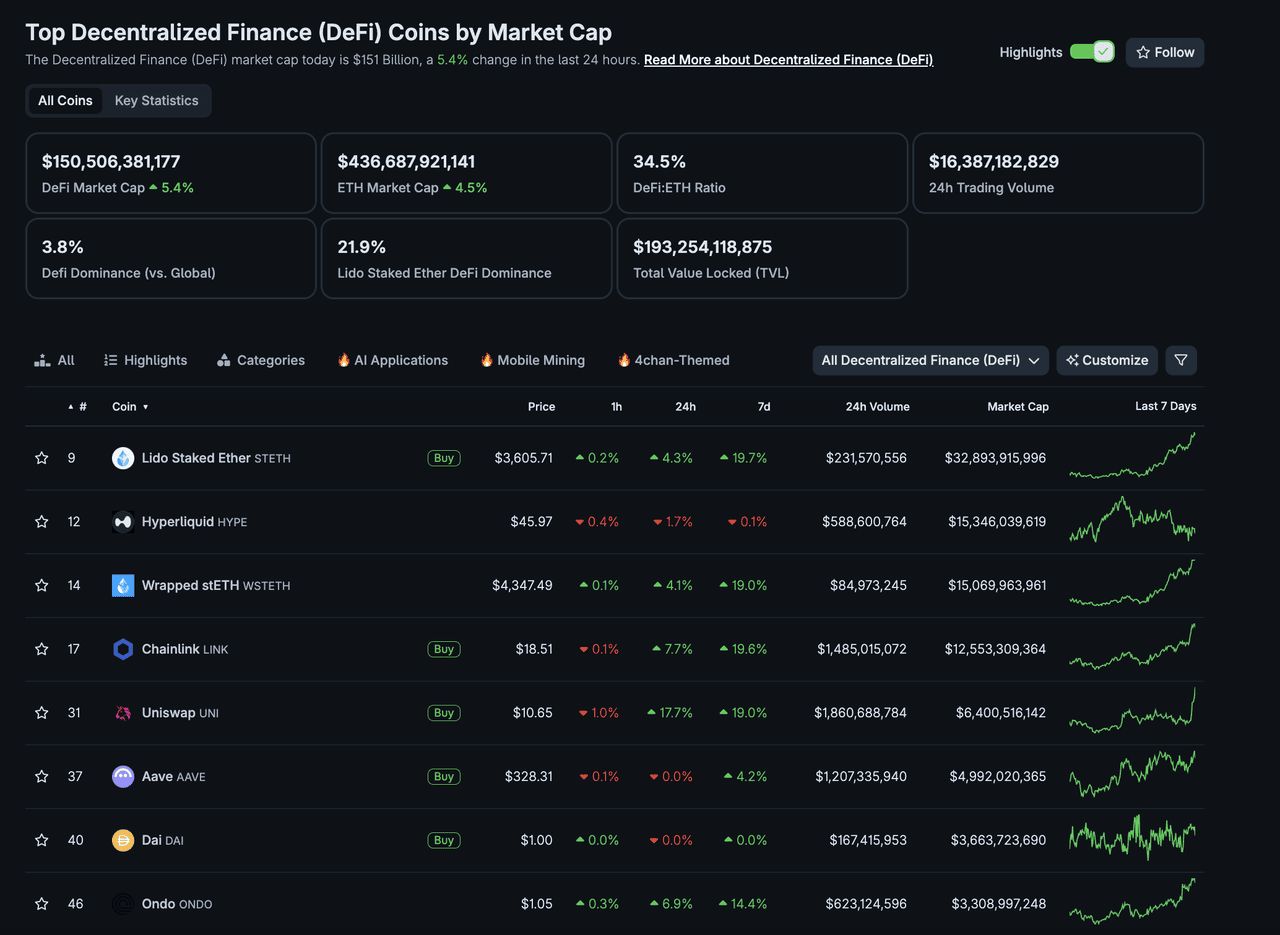Click the Wrapped stETH coin icon
The width and height of the screenshot is (1280, 935).
click(123, 586)
